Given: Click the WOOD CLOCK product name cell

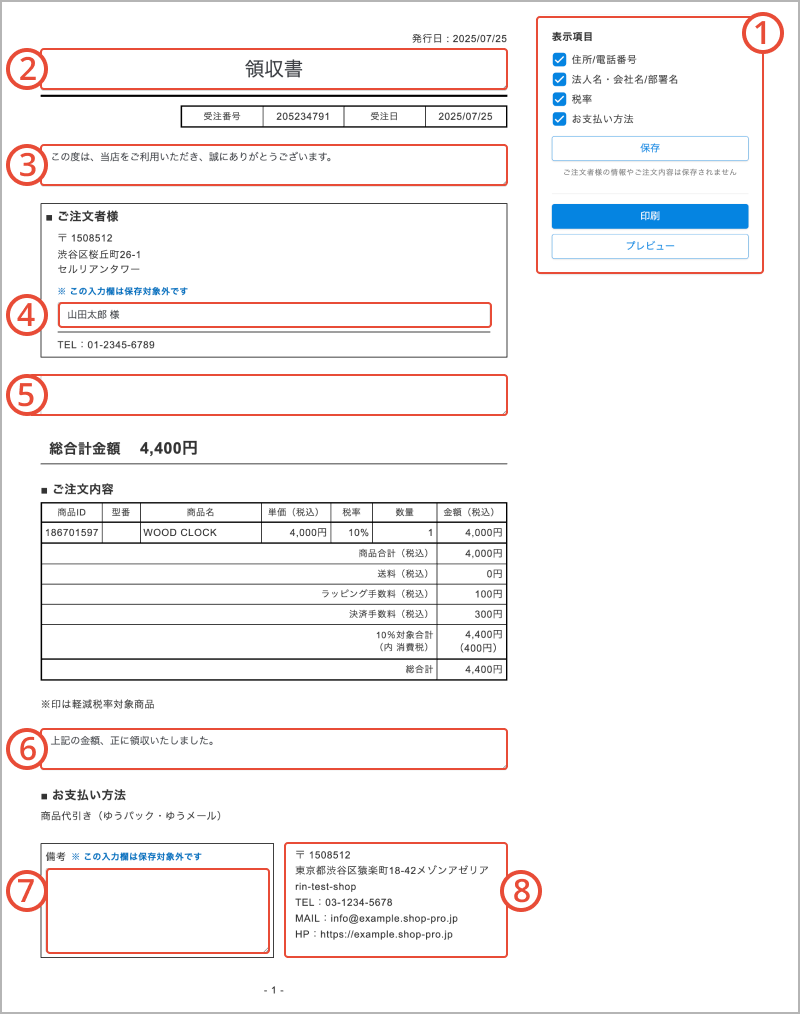Looking at the screenshot, I should (200, 533).
